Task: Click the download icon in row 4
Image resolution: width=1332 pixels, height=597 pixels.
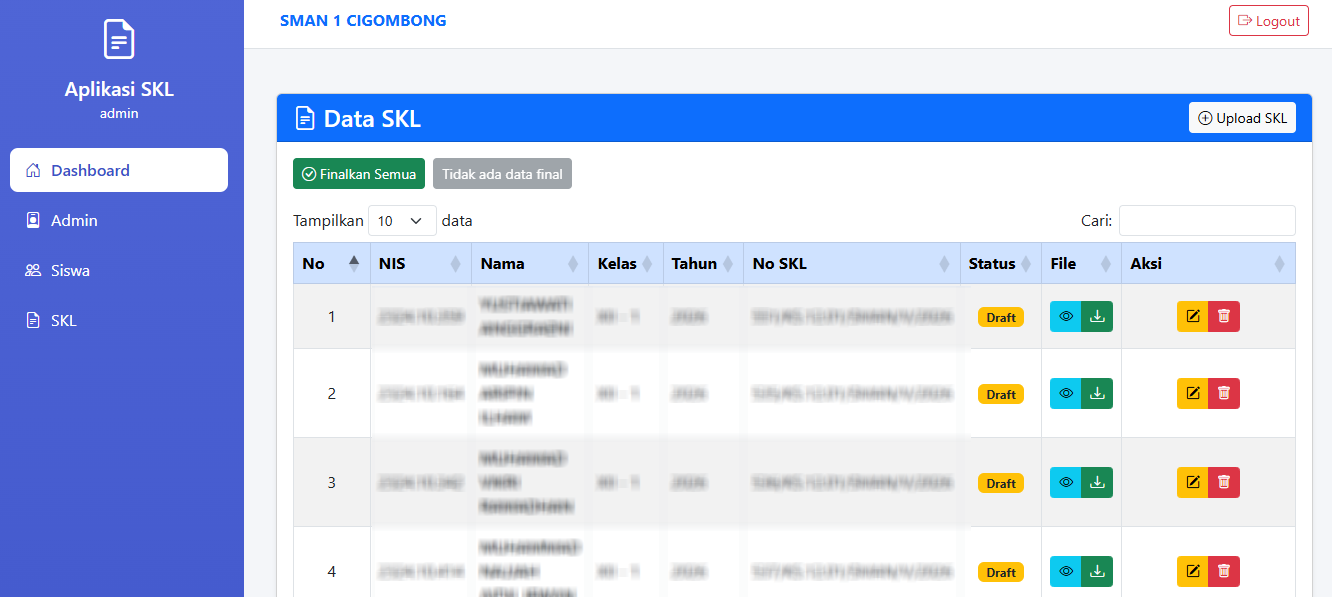Action: click(1097, 571)
